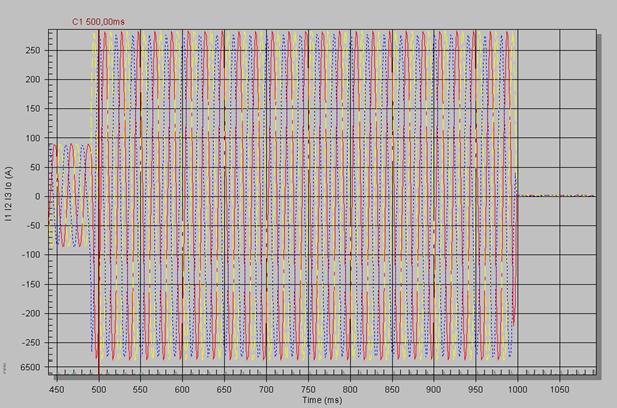
Task: Click the 650 time-axis tick label
Action: [x=224, y=390]
